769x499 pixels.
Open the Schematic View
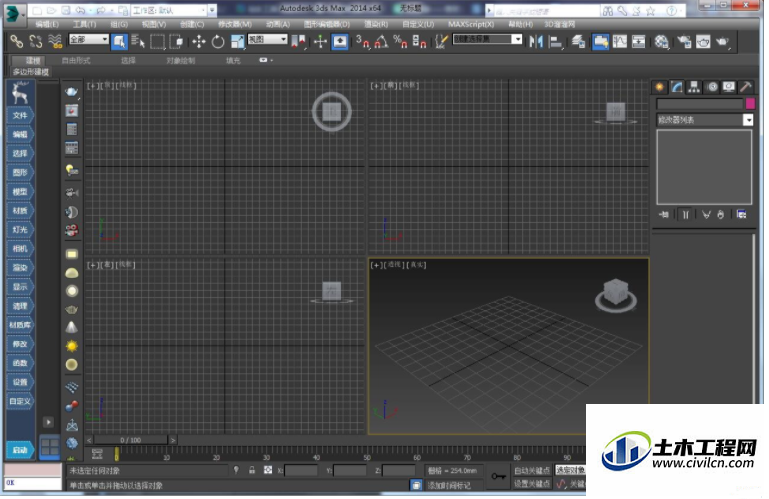pos(639,42)
